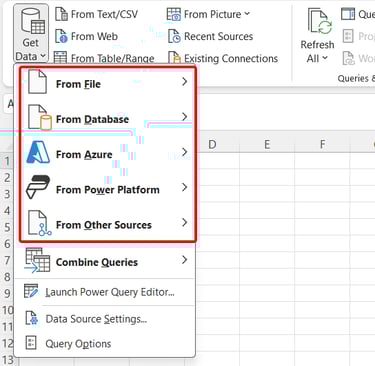Image resolution: width=375 pixels, height=366 pixels.
Task: Click the From Database cylinder icon
Action: (40, 117)
